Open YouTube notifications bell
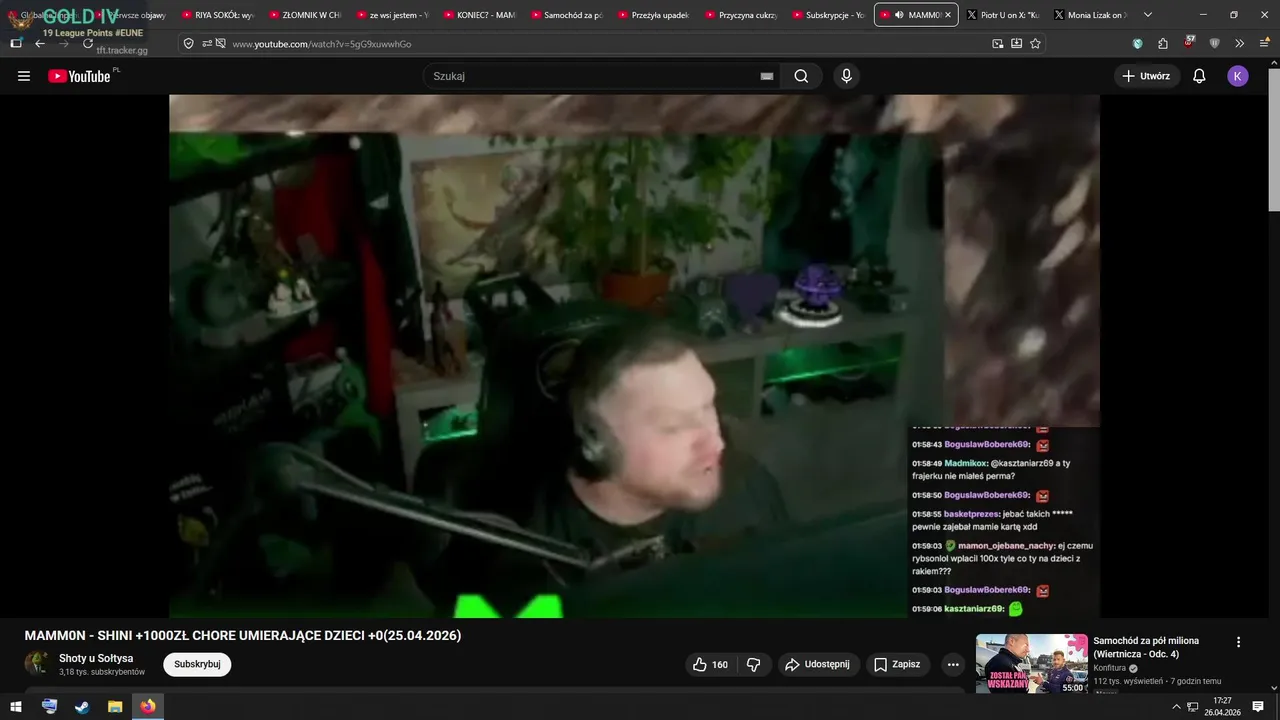Image resolution: width=1280 pixels, height=720 pixels. coord(1199,76)
